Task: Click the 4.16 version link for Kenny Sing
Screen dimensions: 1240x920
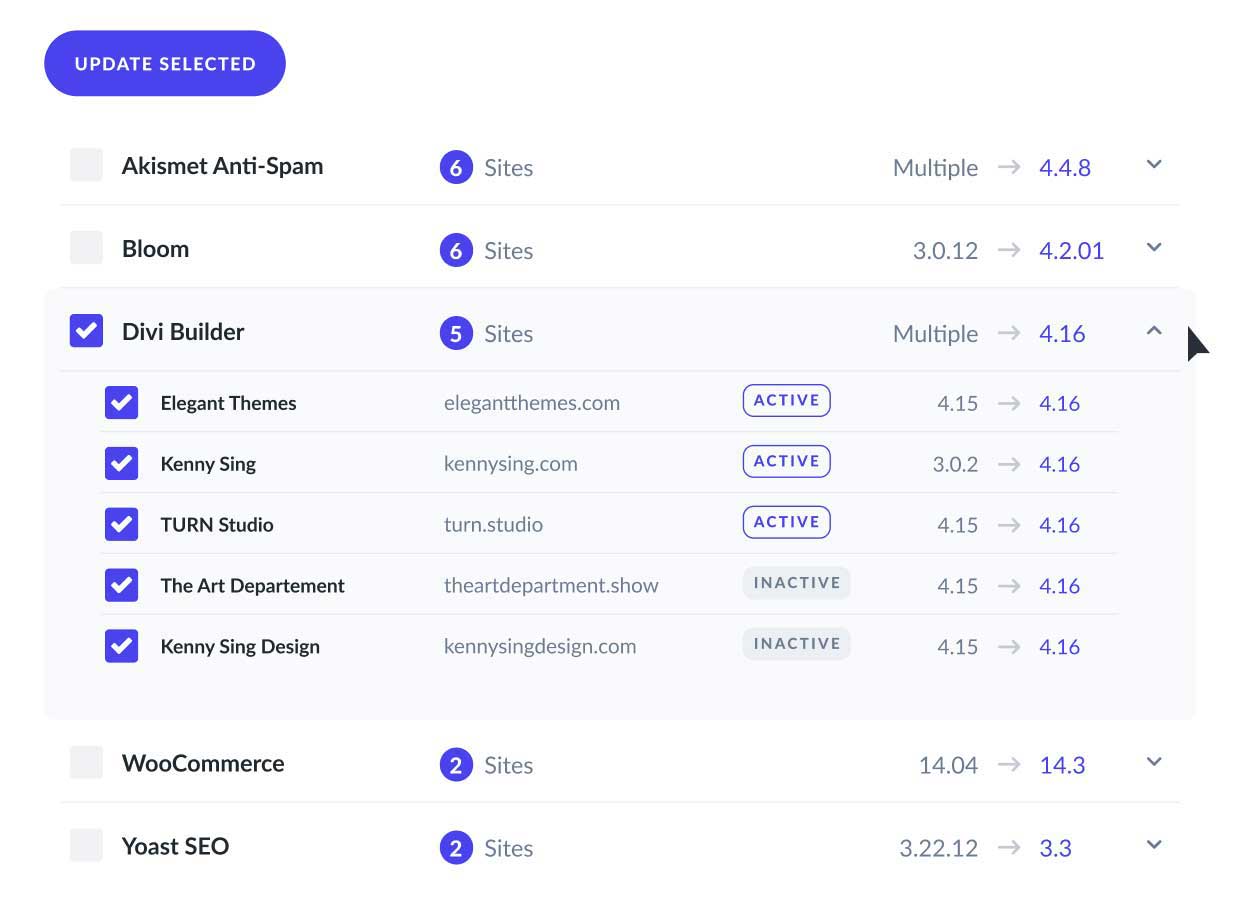Action: [1059, 463]
